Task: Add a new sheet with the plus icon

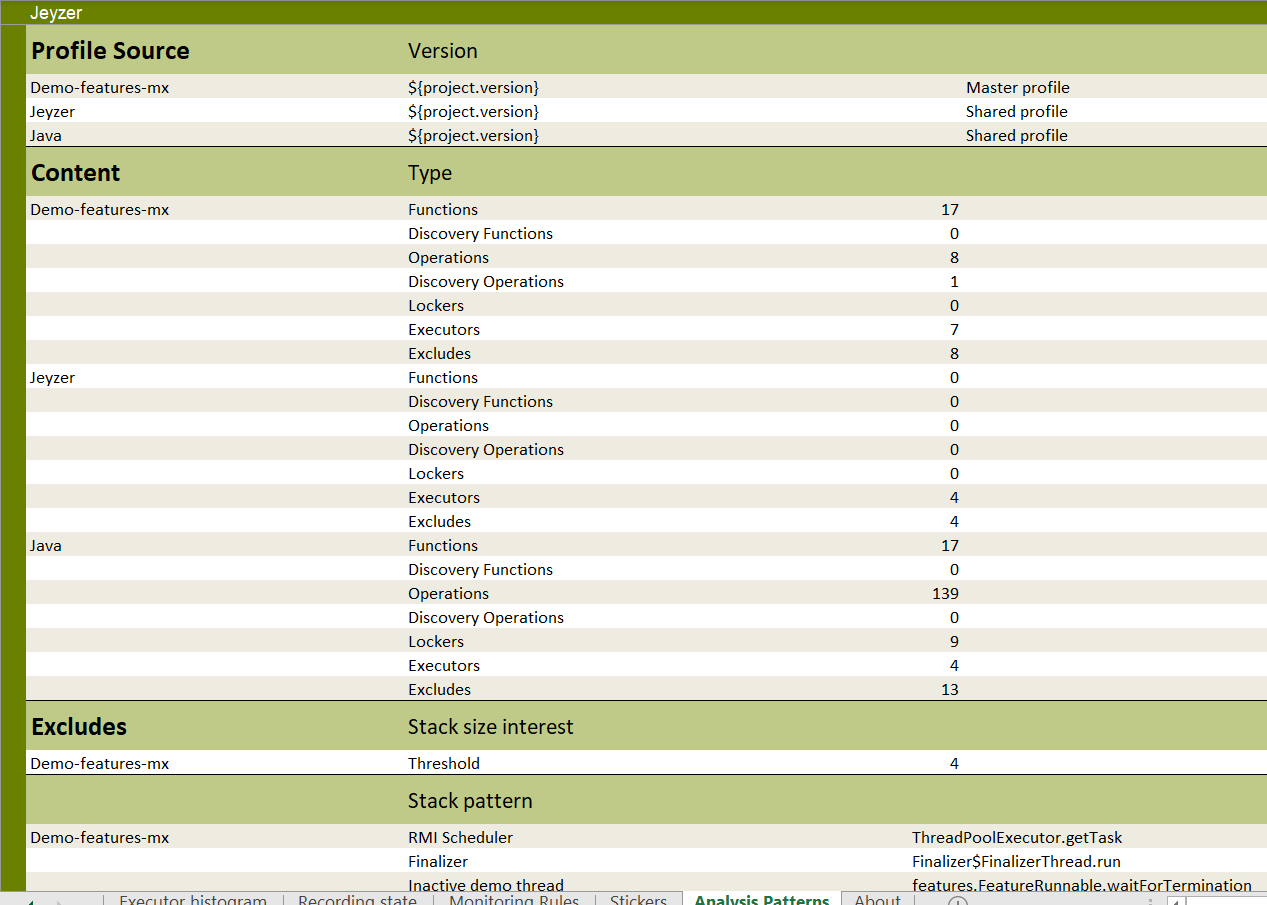Action: tap(957, 901)
